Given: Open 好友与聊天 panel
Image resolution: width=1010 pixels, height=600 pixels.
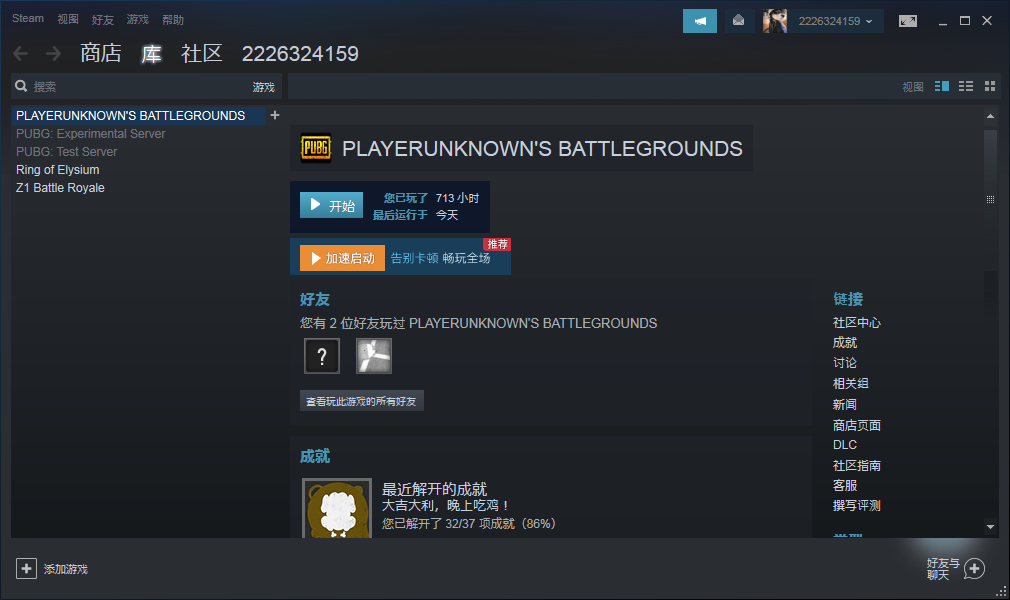Looking at the screenshot, I should [943, 569].
